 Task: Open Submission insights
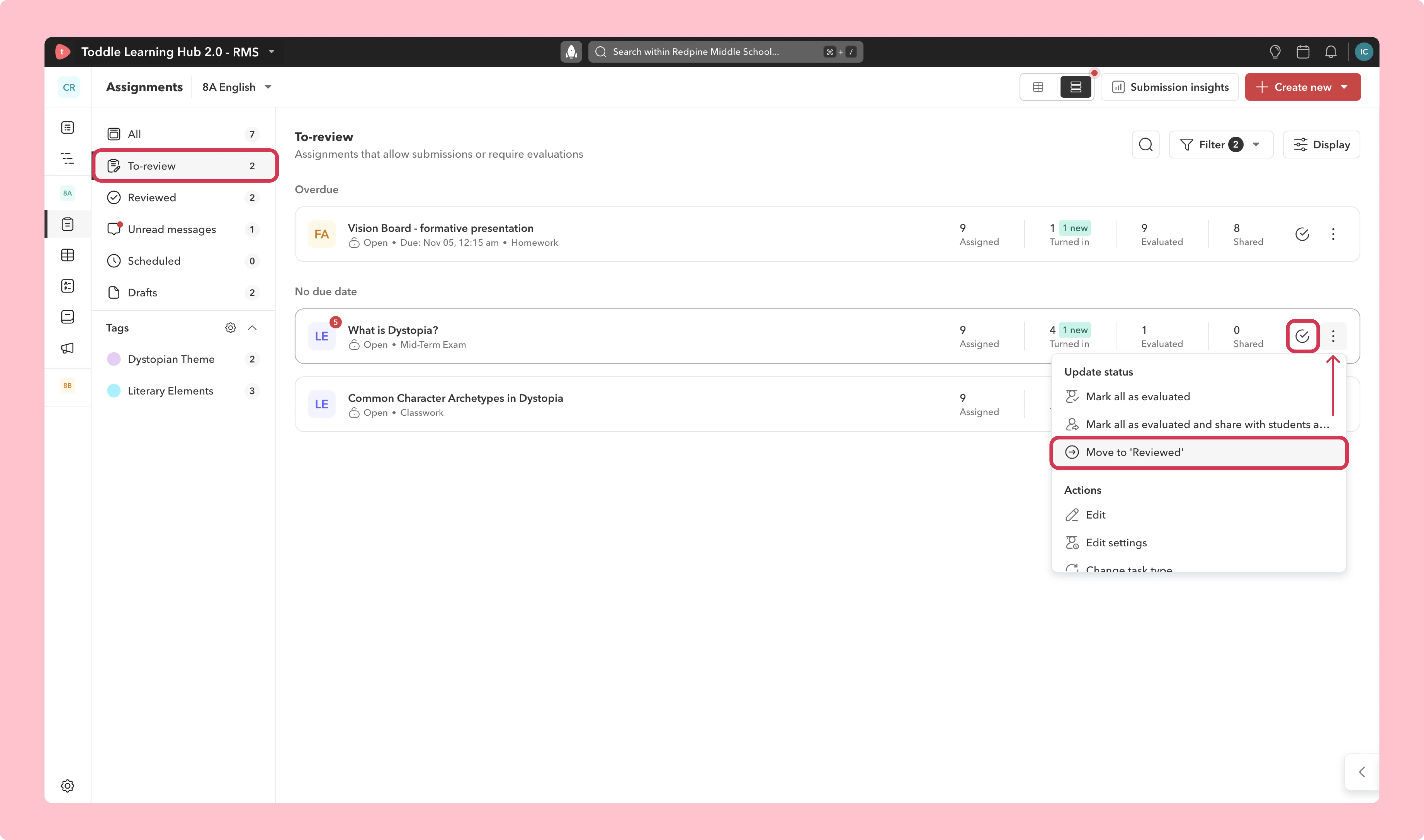[1170, 87]
